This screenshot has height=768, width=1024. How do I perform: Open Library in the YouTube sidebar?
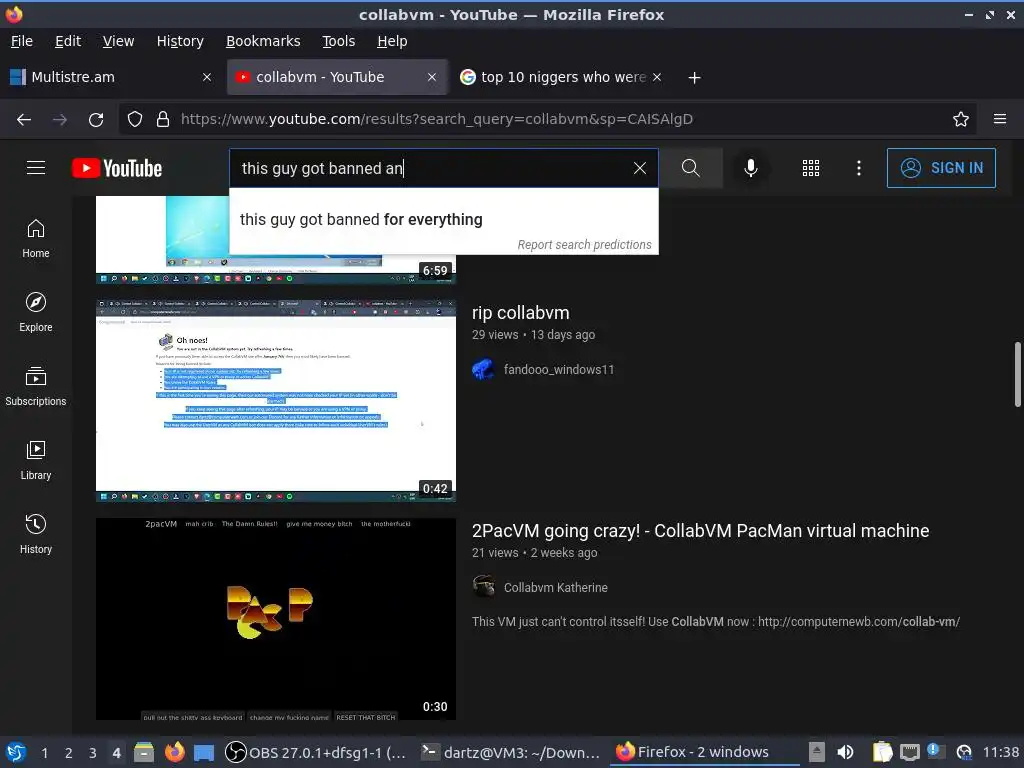tap(36, 460)
